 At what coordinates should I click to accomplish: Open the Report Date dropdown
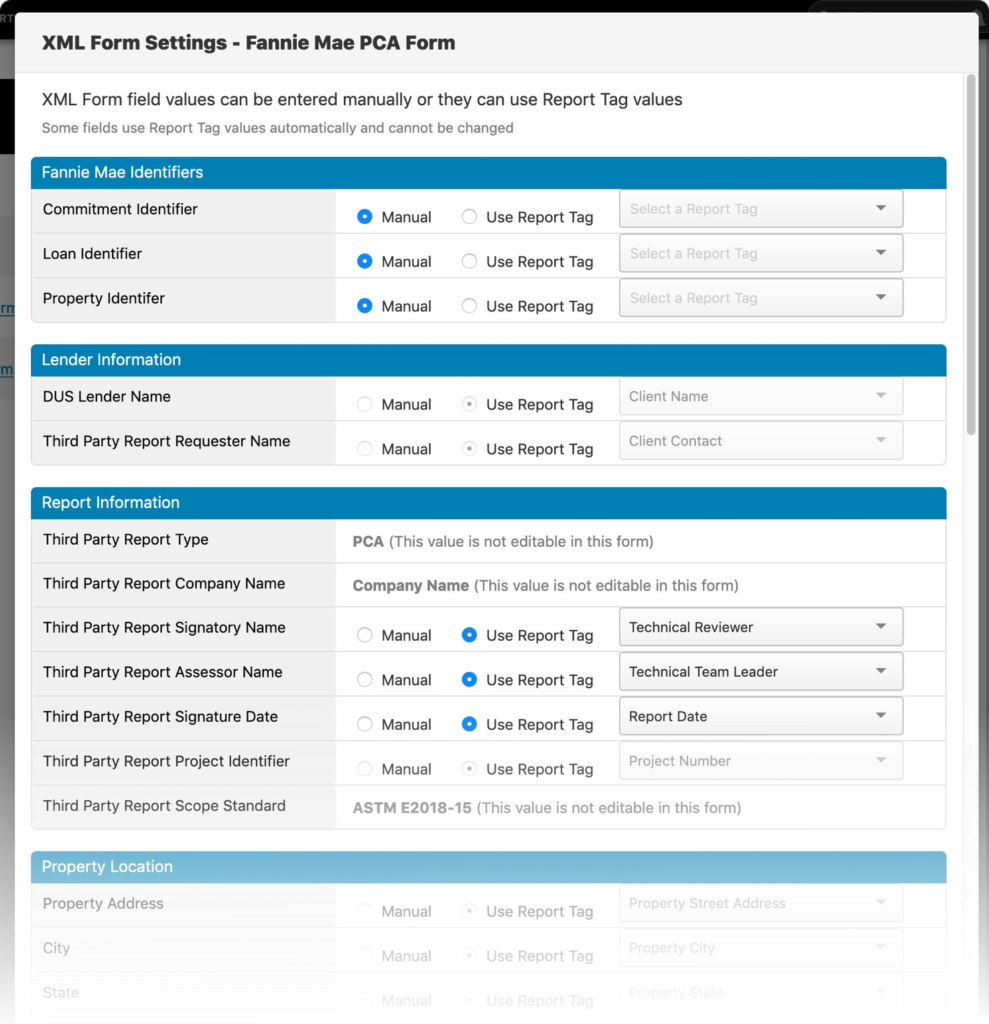tap(761, 716)
